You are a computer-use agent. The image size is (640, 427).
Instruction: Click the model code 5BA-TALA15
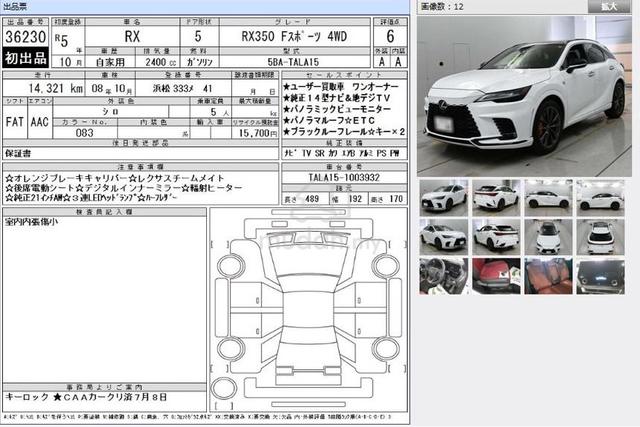(x=293, y=62)
